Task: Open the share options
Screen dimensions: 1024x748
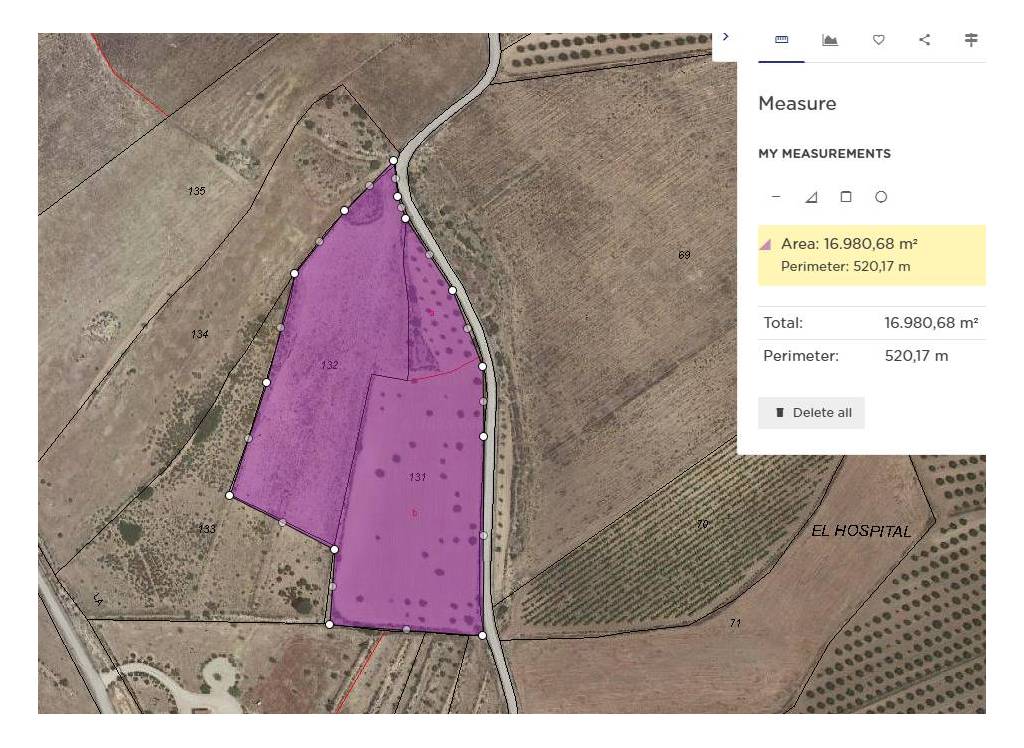Action: pos(923,39)
